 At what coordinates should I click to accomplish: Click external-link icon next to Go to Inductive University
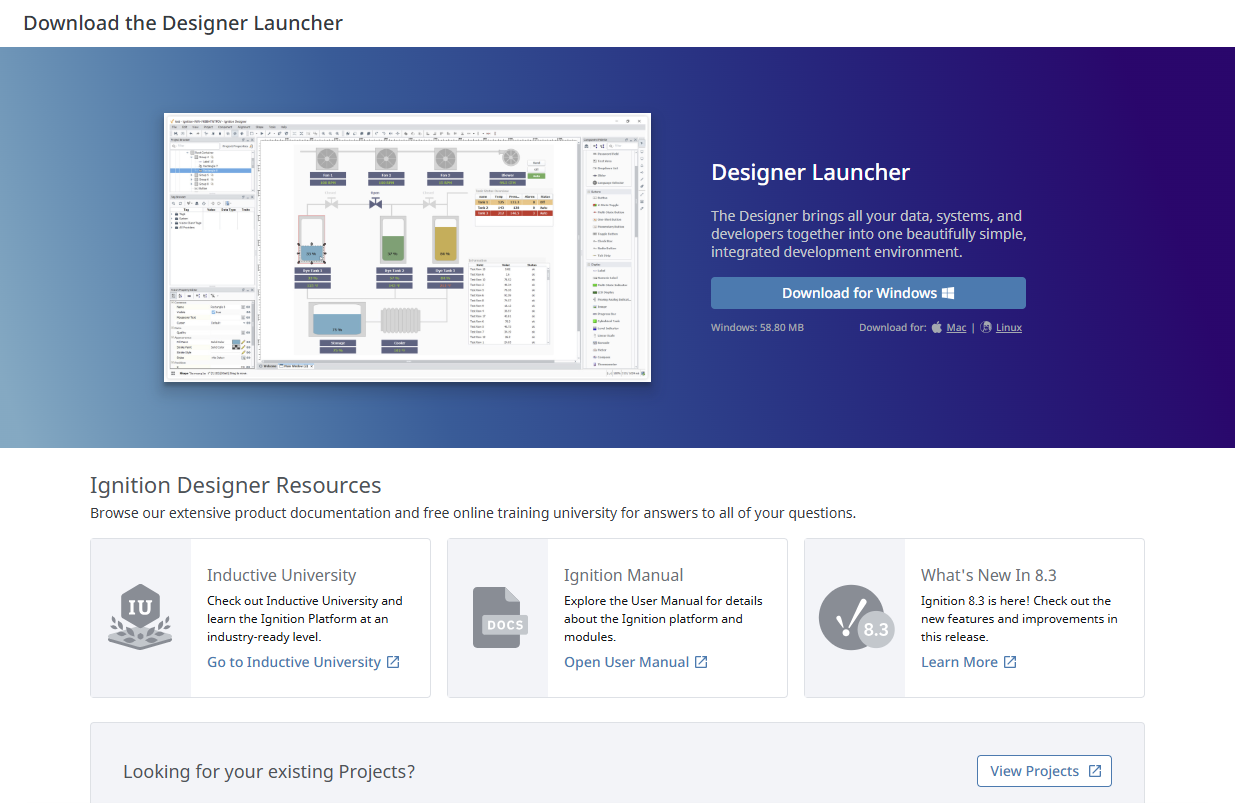[393, 662]
